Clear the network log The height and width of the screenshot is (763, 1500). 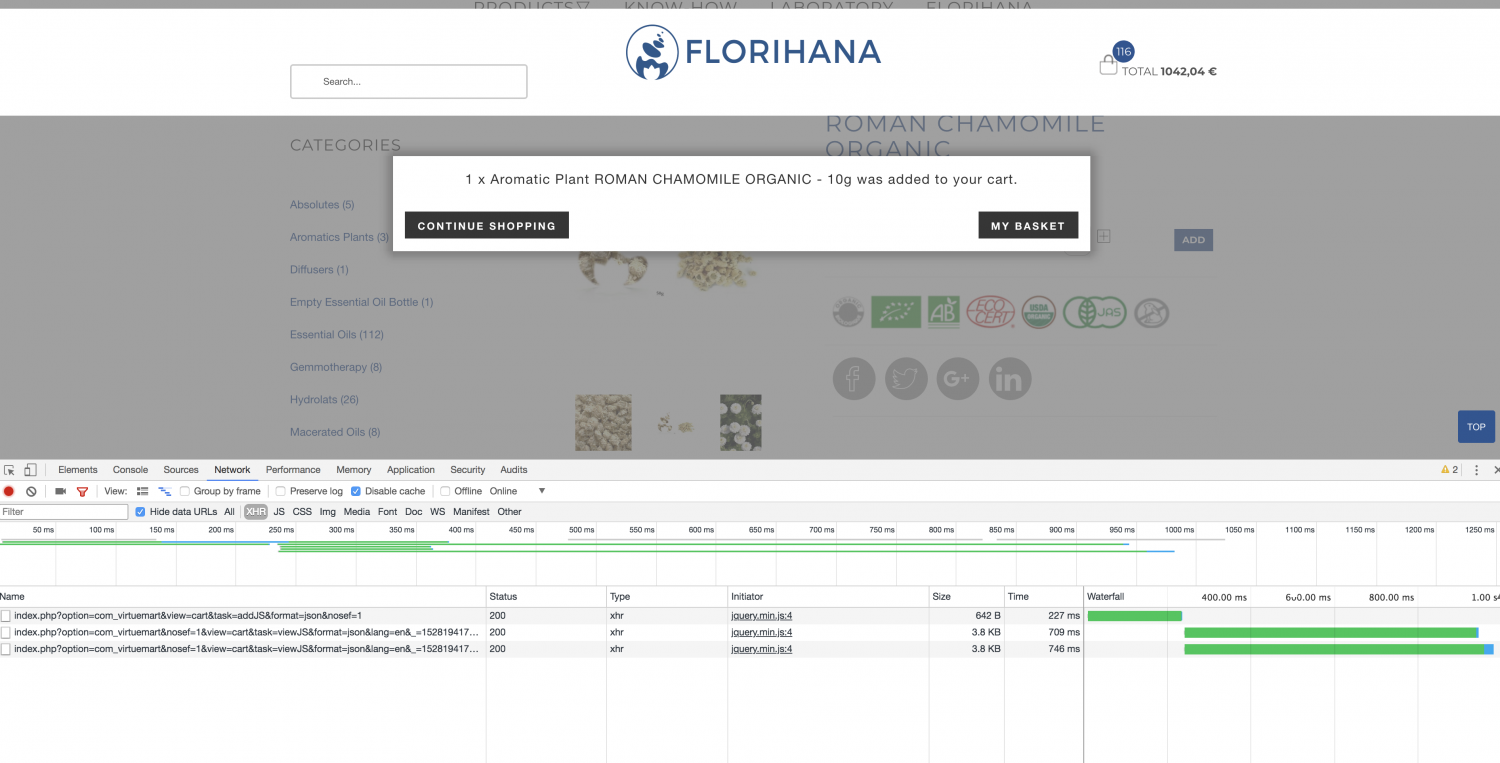point(31,491)
